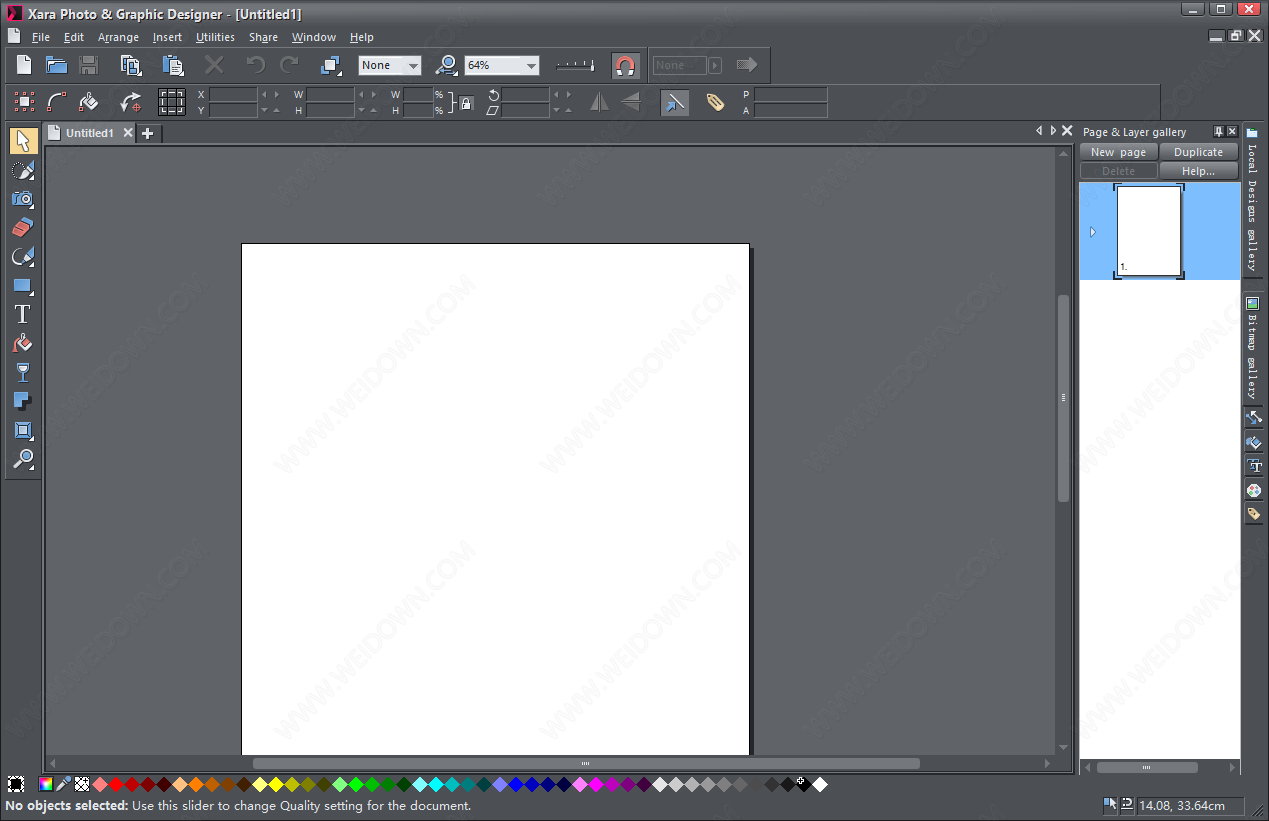Open the Share menu

[x=263, y=37]
